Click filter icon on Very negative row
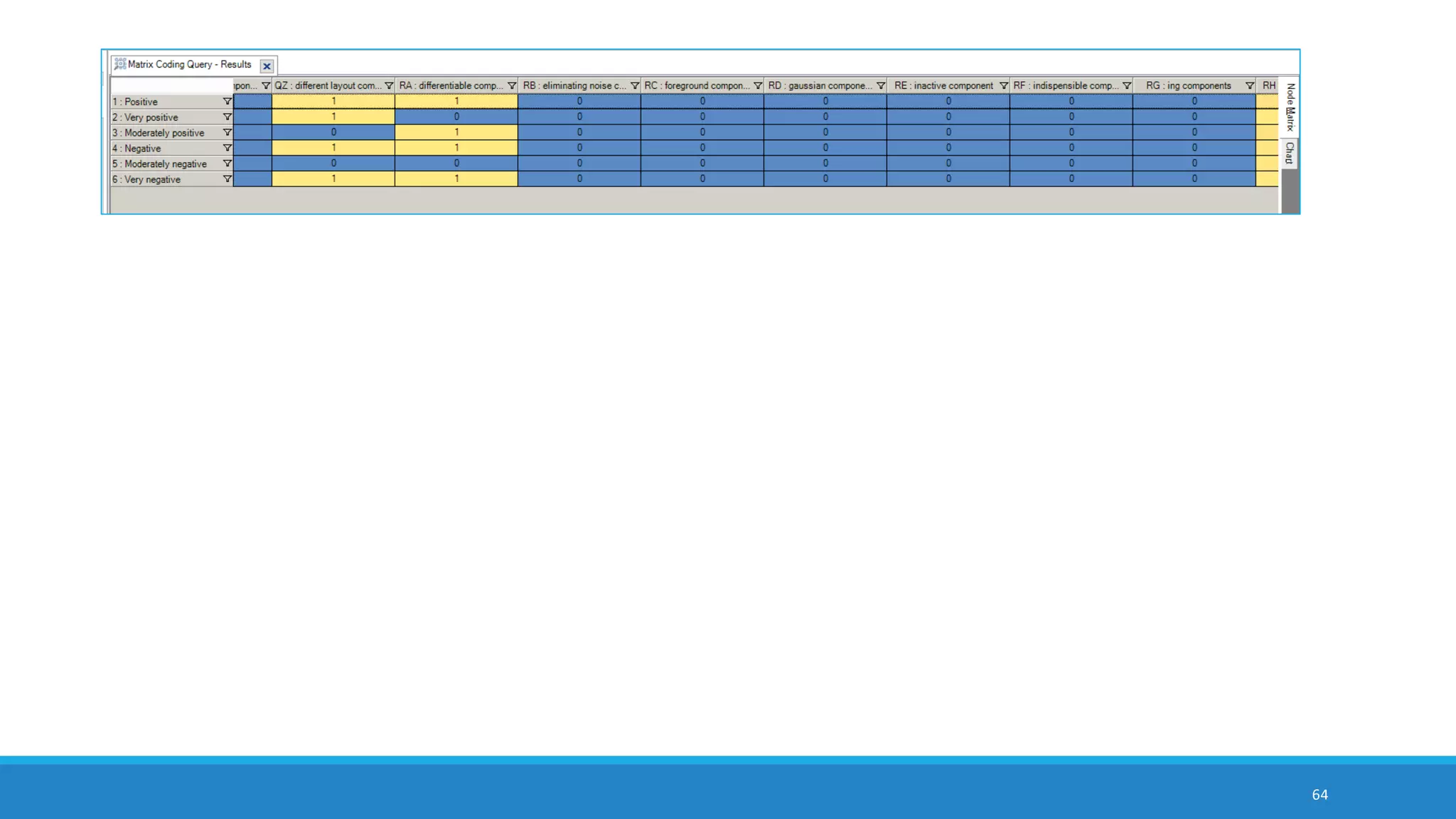Screen dimensions: 1456x819 coord(227,179)
